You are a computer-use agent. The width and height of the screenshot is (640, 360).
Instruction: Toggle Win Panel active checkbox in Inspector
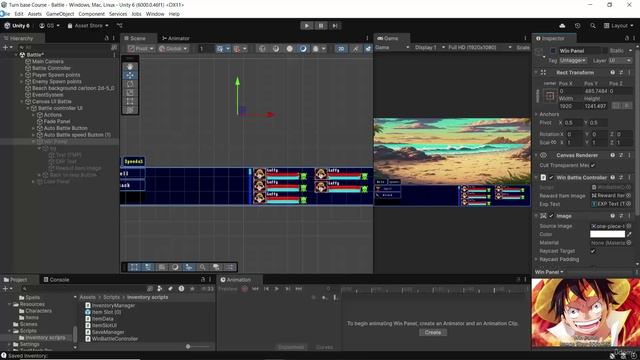(x=553, y=51)
